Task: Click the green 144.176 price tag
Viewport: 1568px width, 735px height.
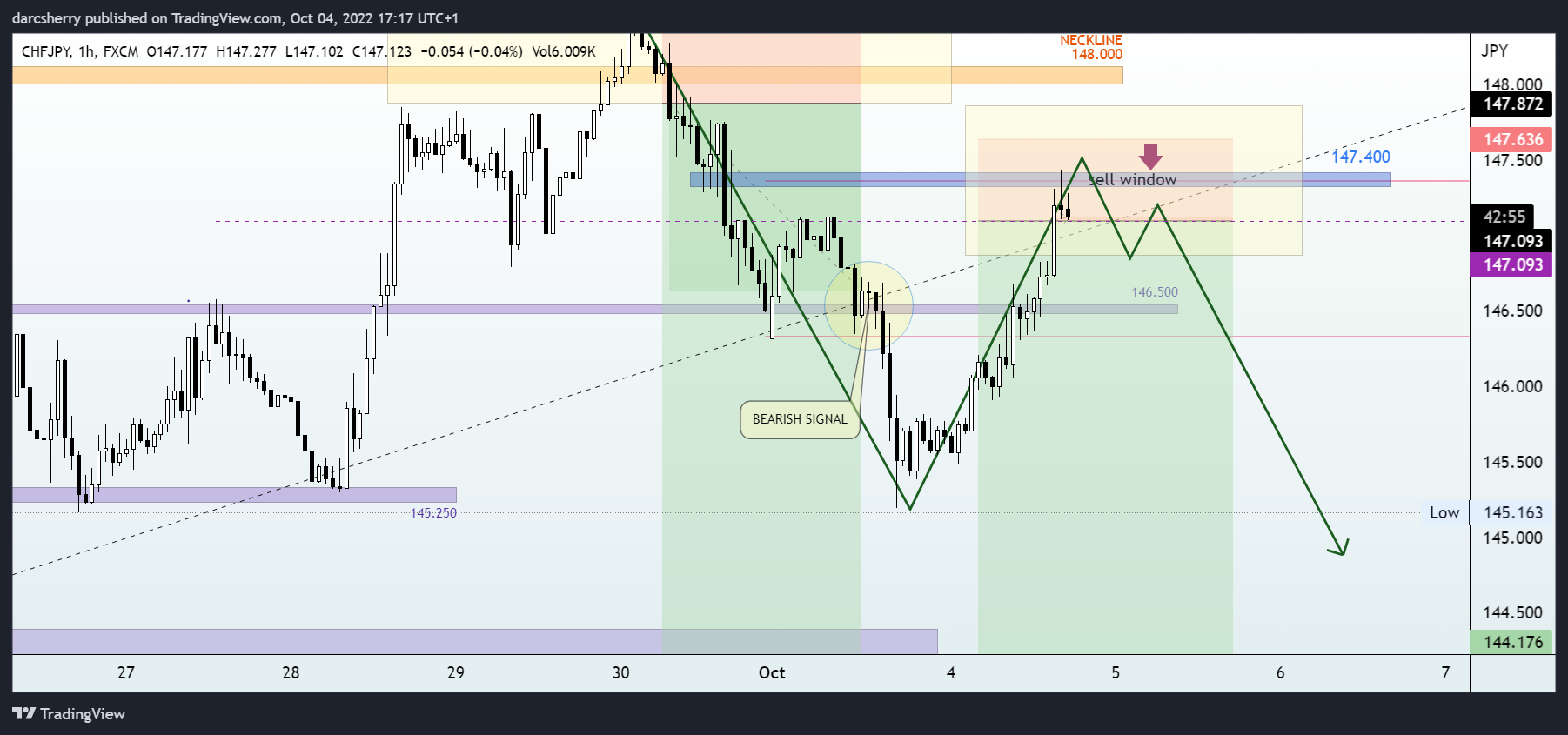Action: tap(1513, 642)
